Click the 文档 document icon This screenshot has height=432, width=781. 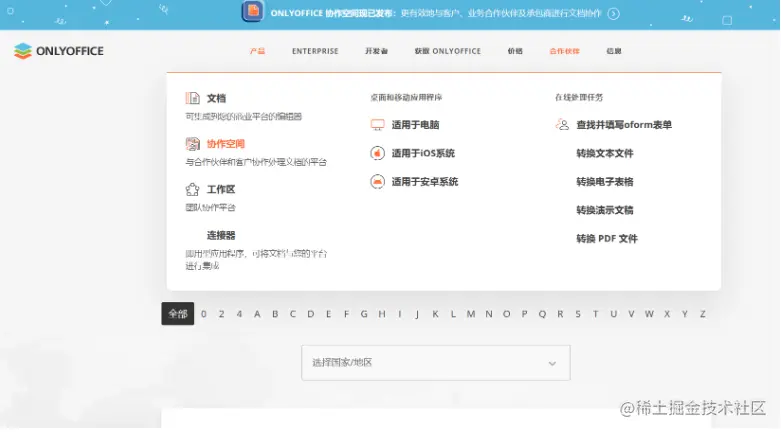click(x=193, y=98)
